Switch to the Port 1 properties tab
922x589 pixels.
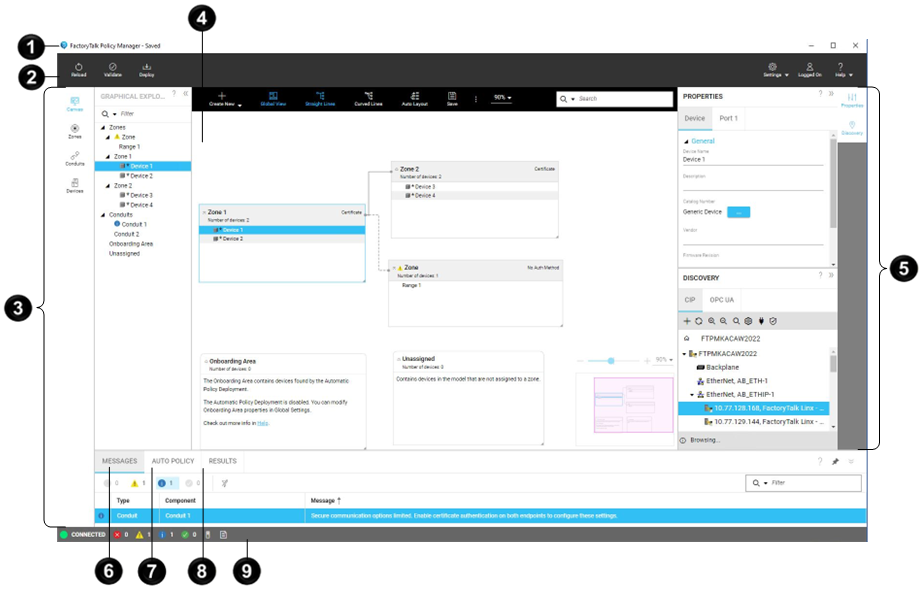(x=728, y=118)
